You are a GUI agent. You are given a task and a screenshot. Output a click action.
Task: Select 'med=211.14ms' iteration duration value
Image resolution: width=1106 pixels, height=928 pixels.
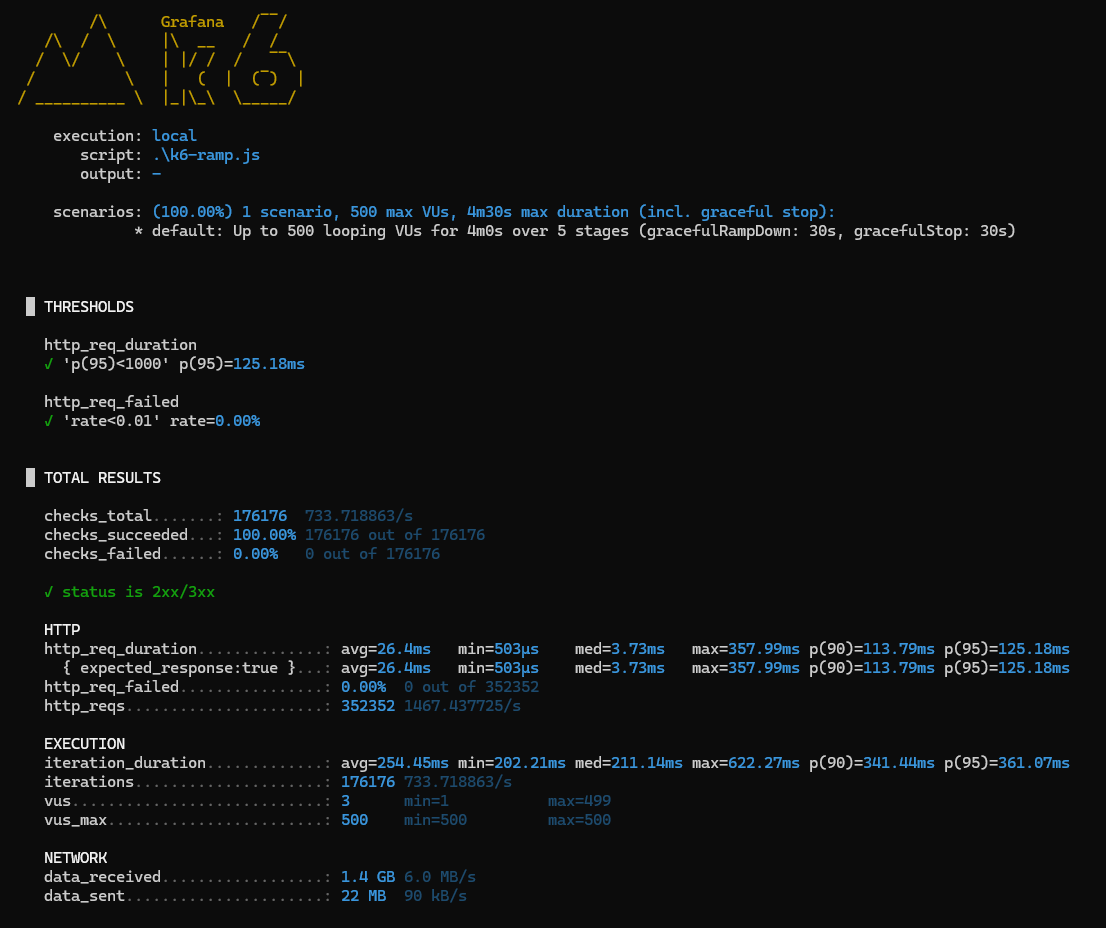(x=628, y=763)
